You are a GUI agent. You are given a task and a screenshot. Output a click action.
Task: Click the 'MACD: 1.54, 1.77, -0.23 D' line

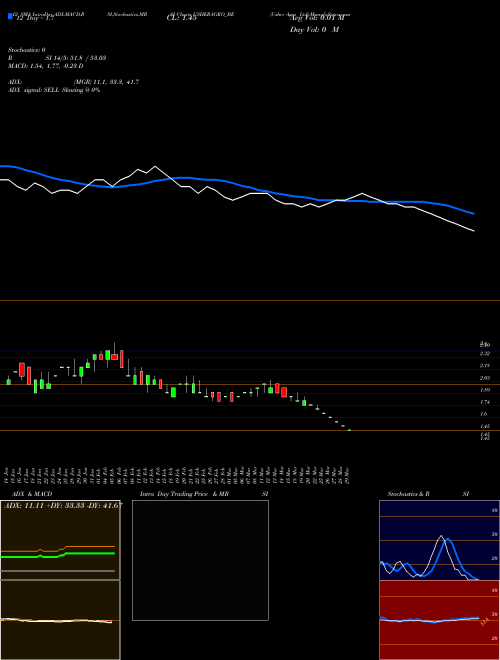pyautogui.click(x=45, y=66)
